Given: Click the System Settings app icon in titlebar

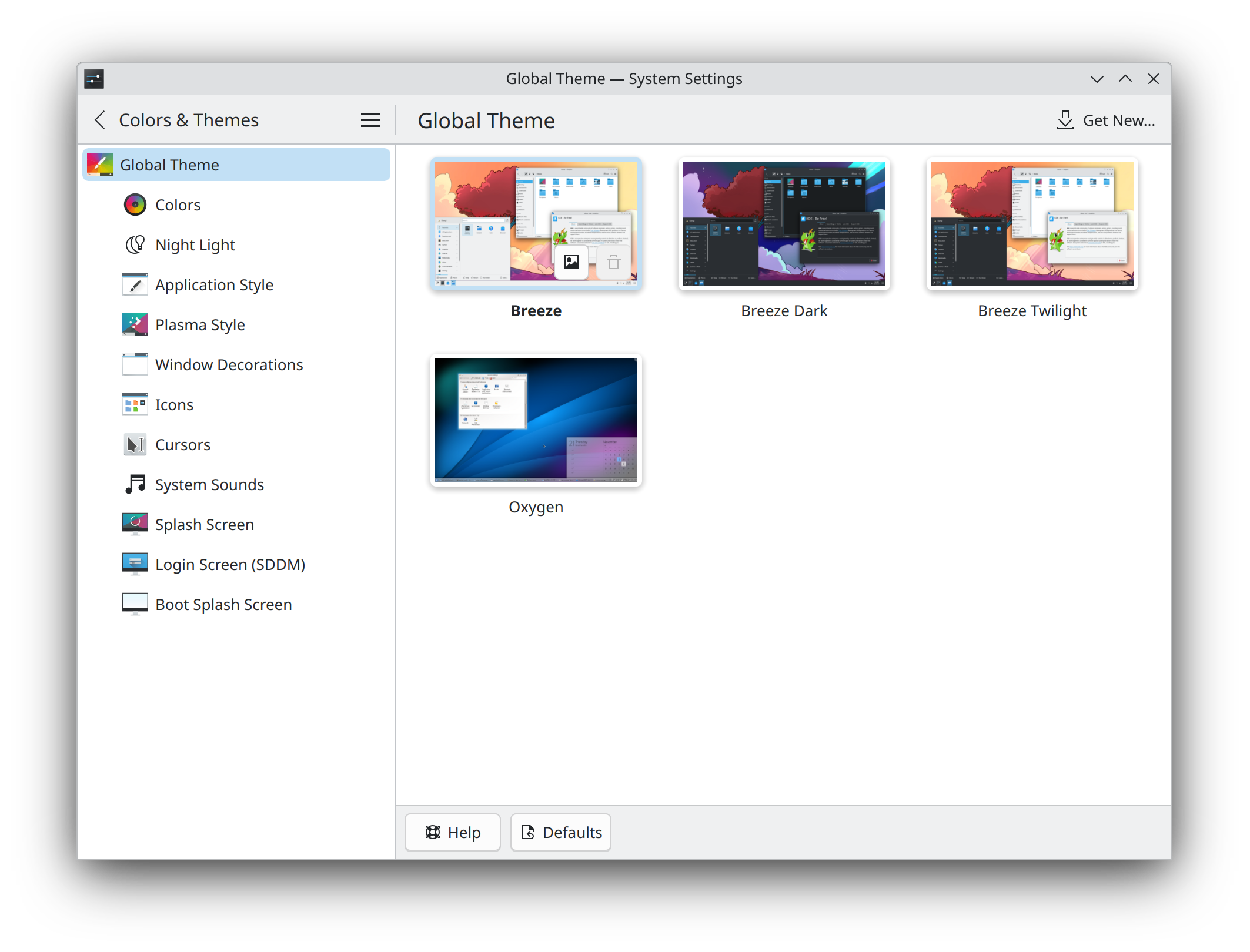Looking at the screenshot, I should click(94, 79).
